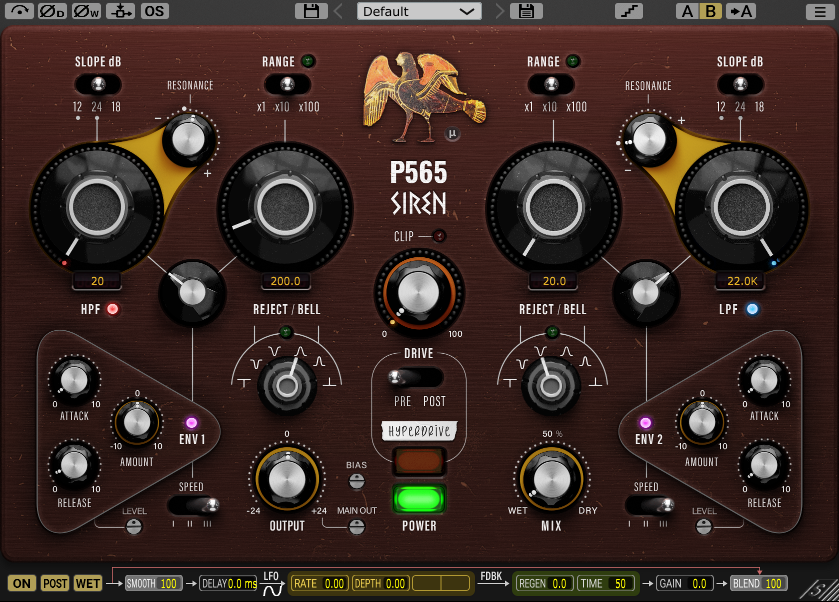Click the ENV 1 LEVEL trim screw

[x=134, y=527]
